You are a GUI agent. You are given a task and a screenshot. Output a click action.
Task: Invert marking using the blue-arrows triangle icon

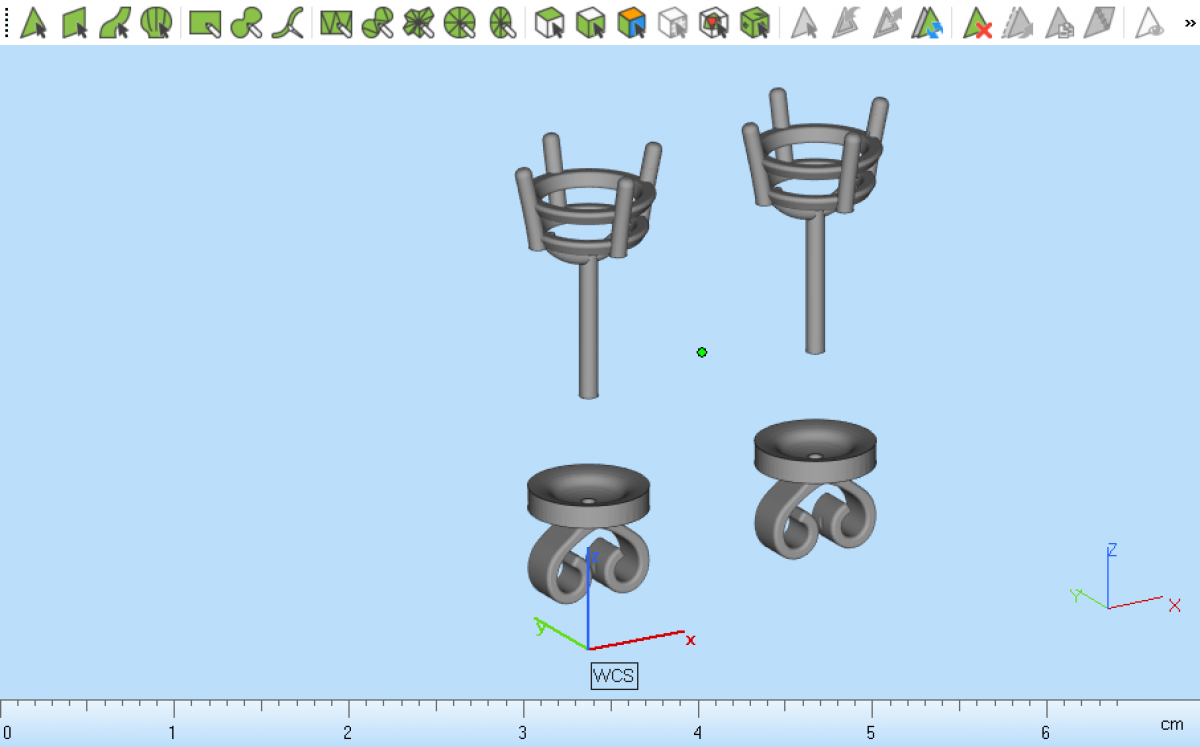(929, 22)
